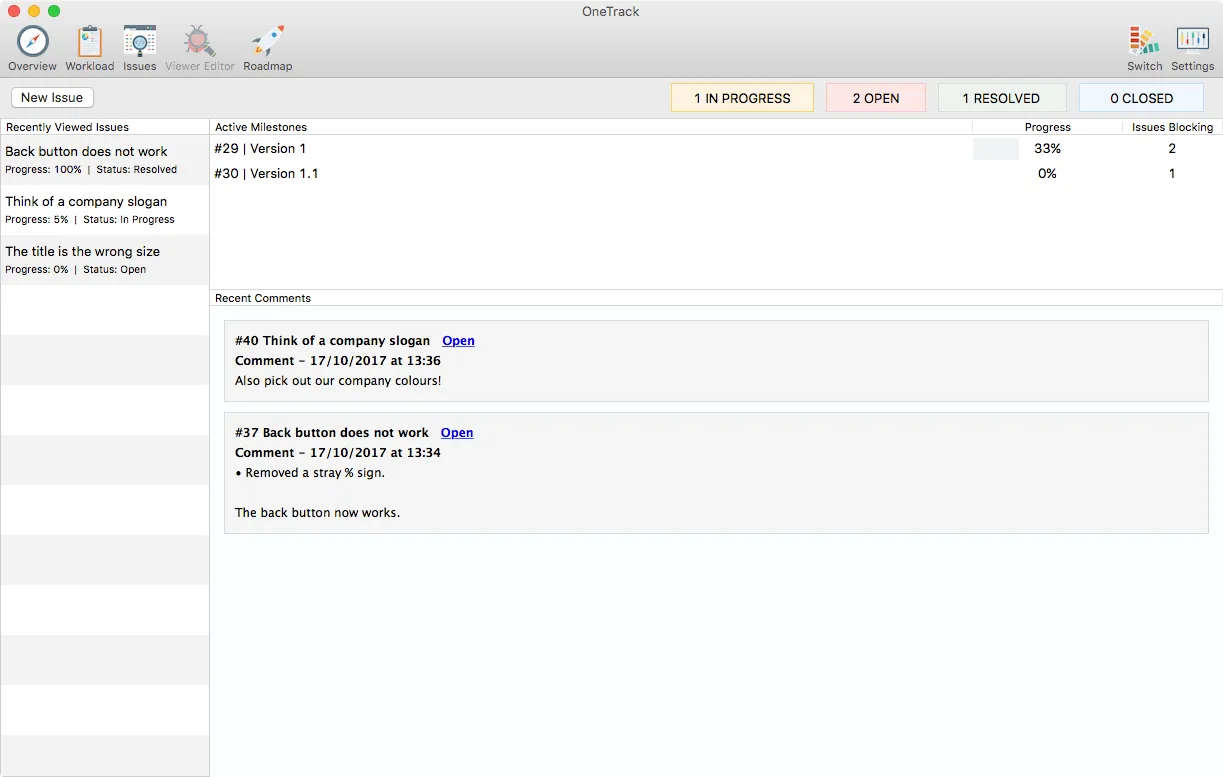Click the 0 CLOSED filter button

[1140, 97]
